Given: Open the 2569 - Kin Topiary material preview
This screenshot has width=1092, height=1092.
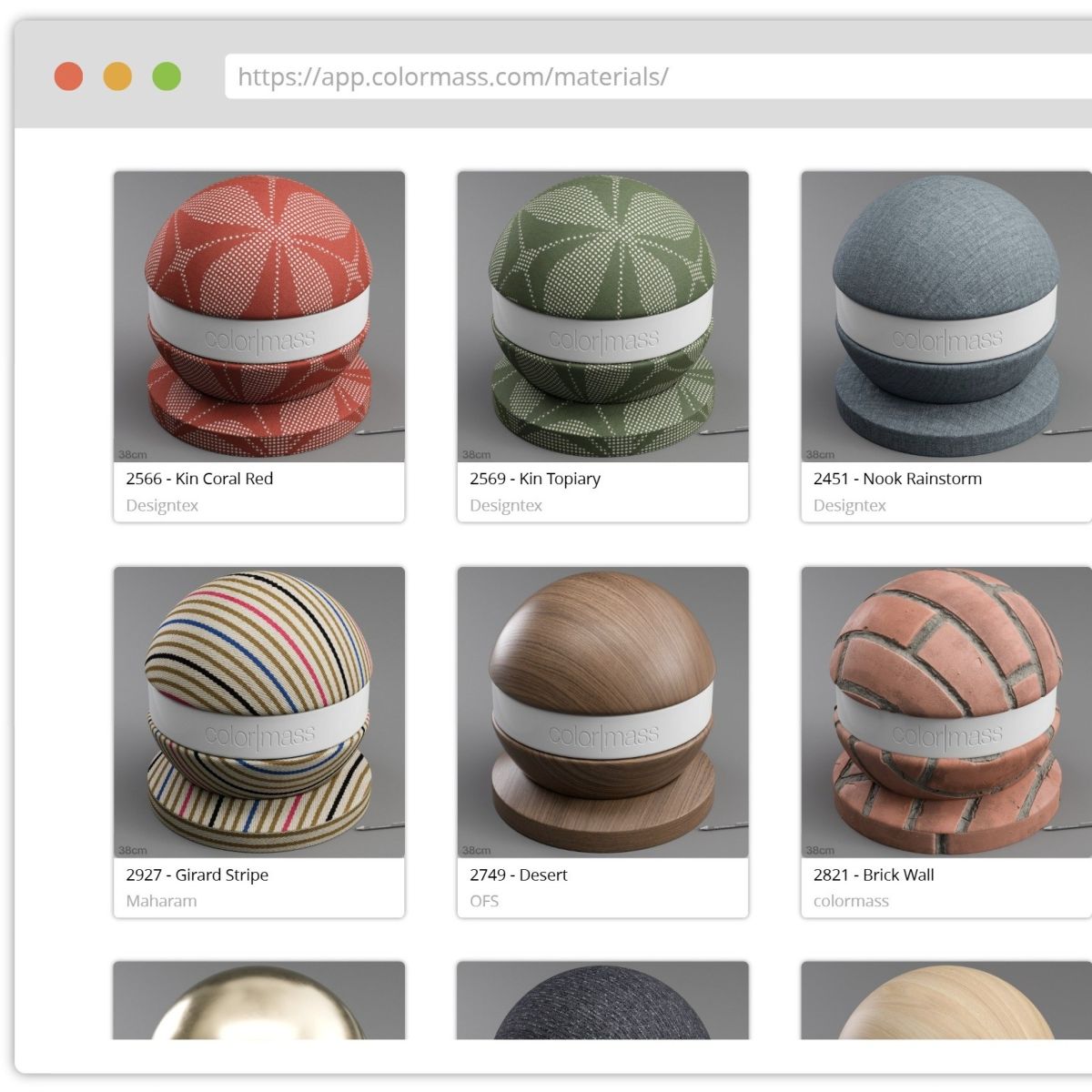Looking at the screenshot, I should point(602,314).
